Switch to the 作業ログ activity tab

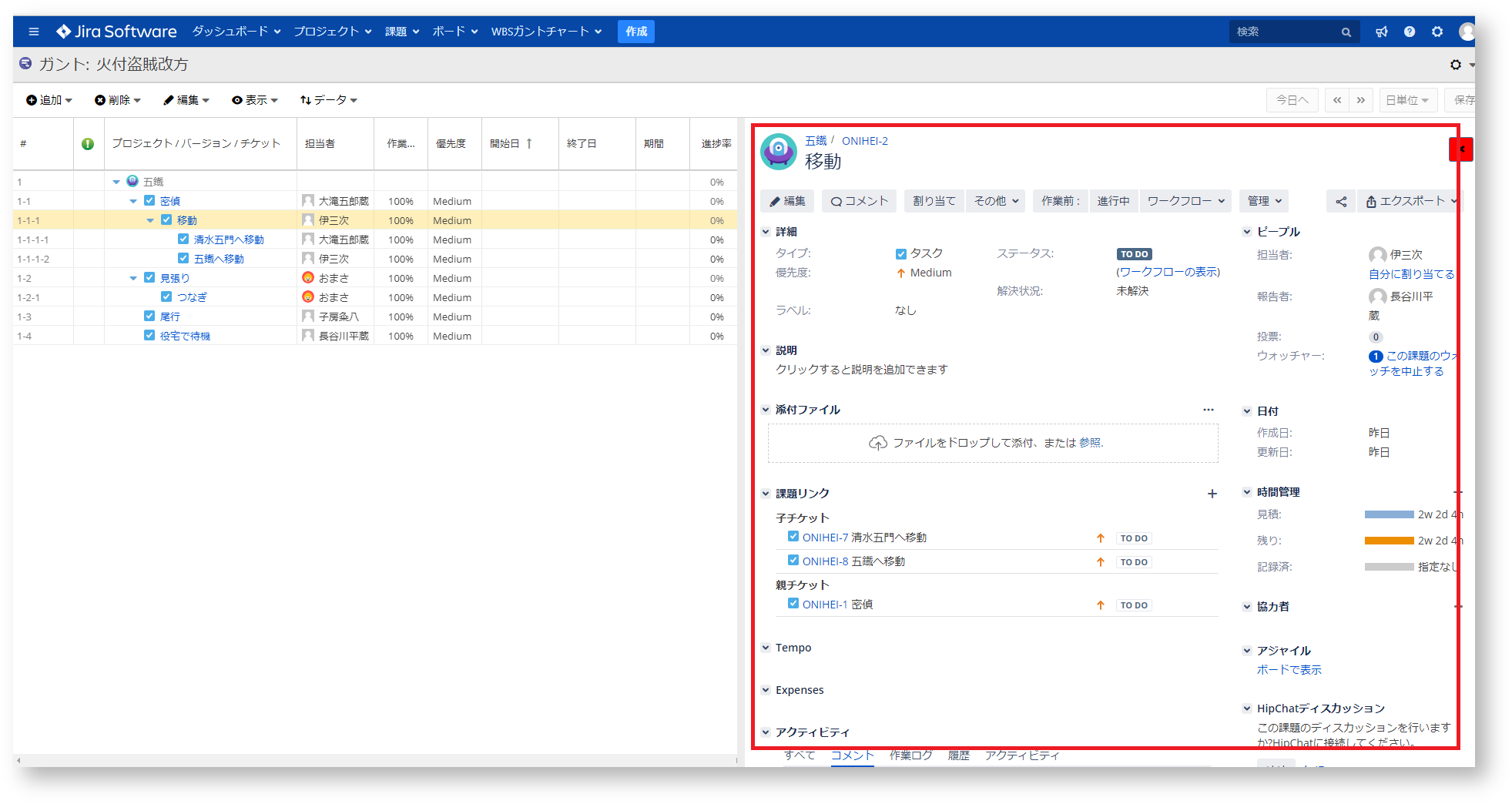(x=910, y=755)
